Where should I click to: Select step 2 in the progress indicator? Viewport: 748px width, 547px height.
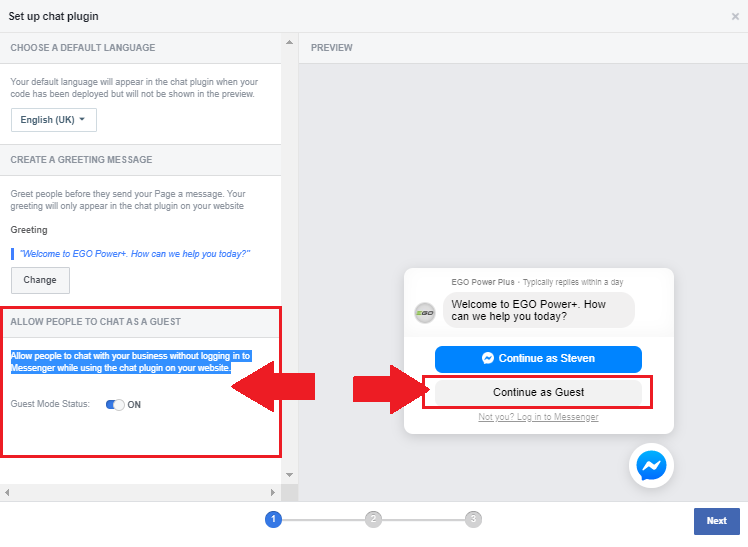[374, 519]
